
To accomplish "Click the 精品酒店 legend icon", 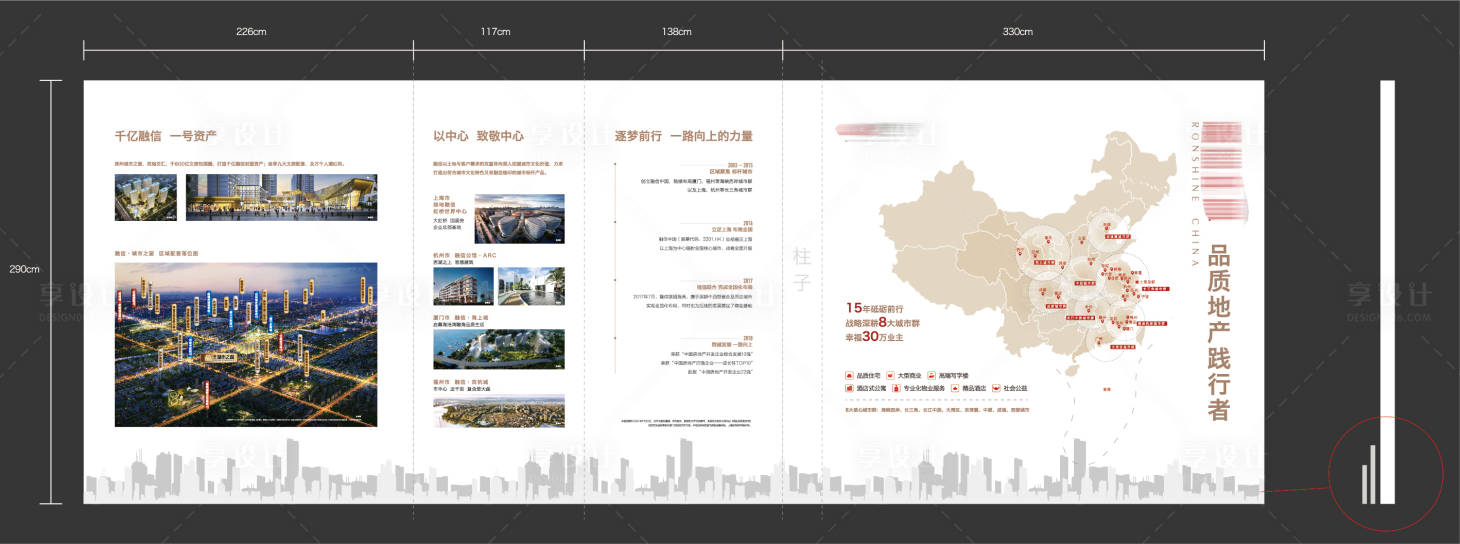I will tap(957, 388).
